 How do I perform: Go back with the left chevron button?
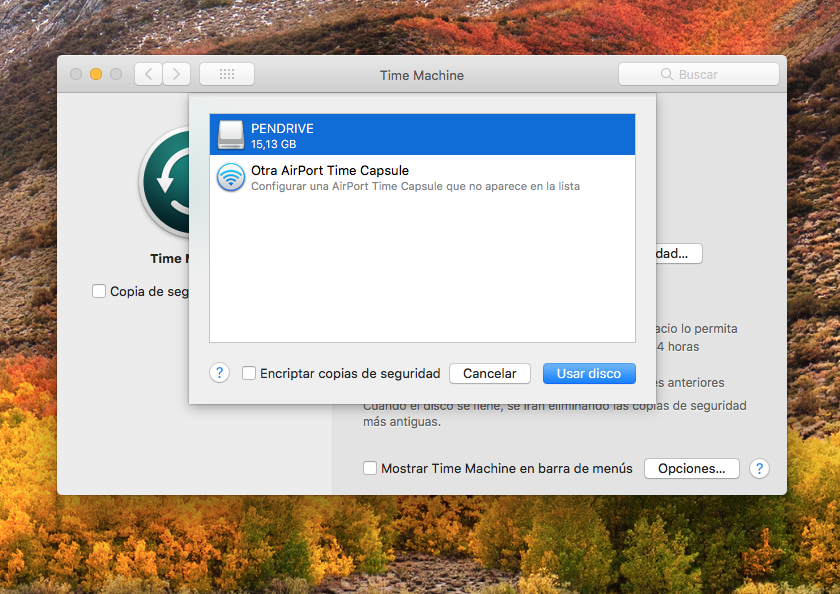(x=148, y=74)
